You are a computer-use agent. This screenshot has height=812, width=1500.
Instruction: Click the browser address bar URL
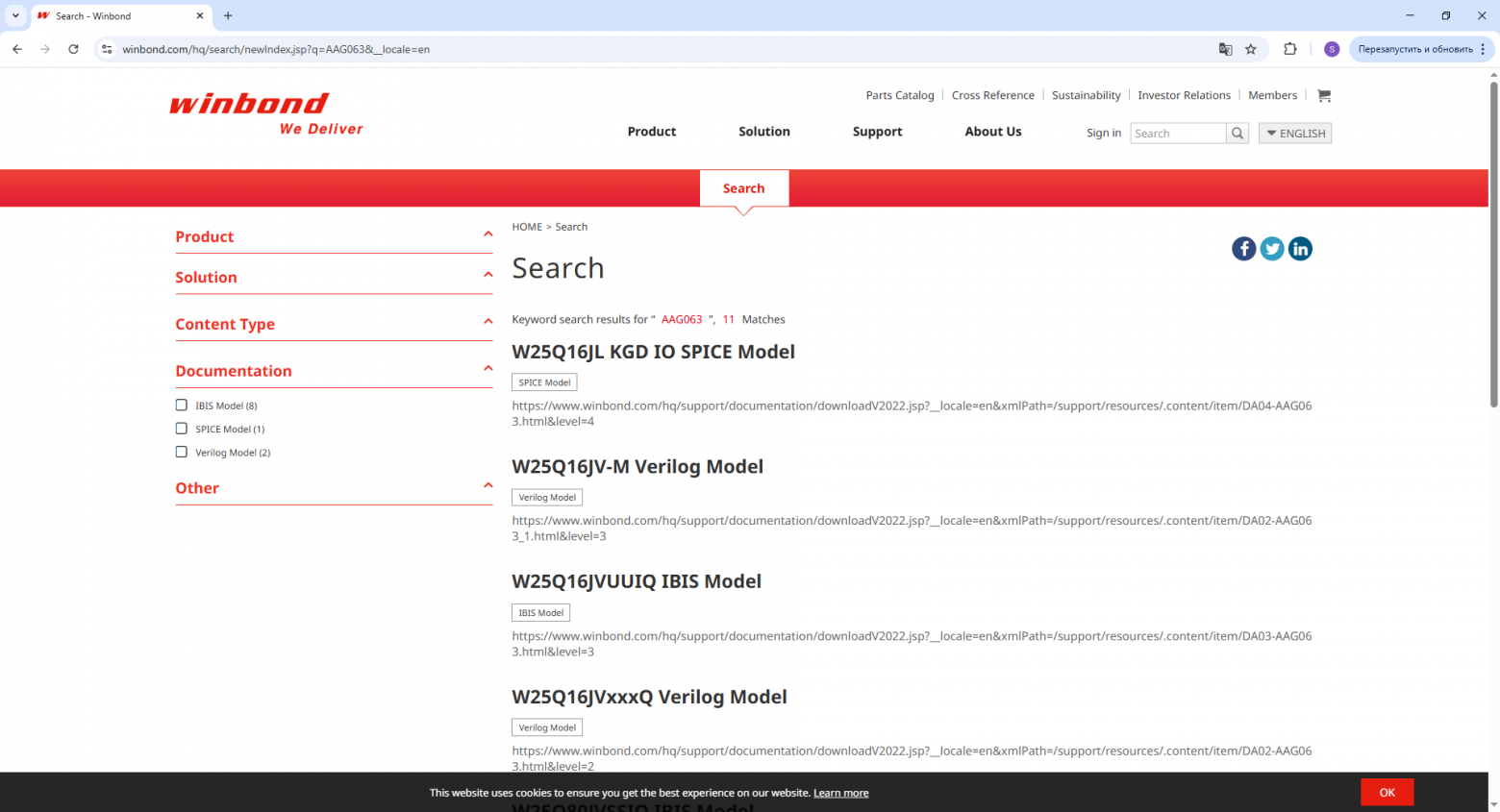276,49
